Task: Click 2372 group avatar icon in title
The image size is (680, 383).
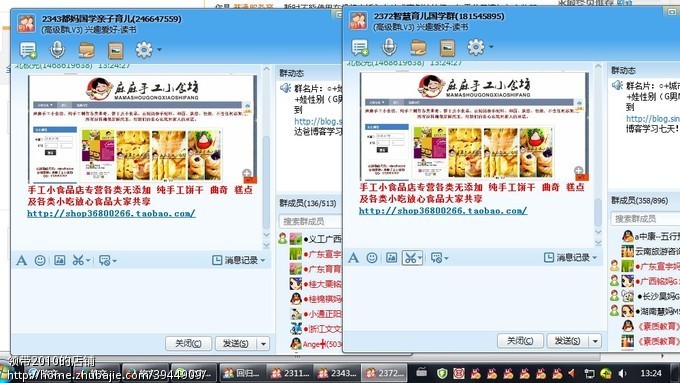Action: pyautogui.click(x=358, y=21)
